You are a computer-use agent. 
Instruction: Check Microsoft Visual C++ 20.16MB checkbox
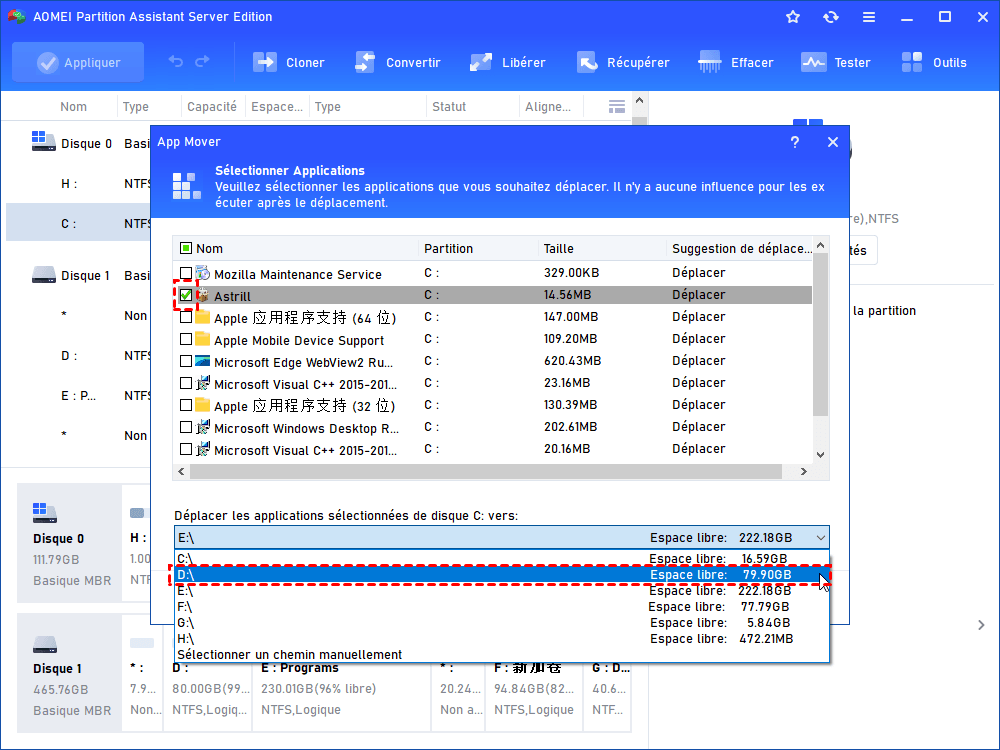pyautogui.click(x=186, y=449)
